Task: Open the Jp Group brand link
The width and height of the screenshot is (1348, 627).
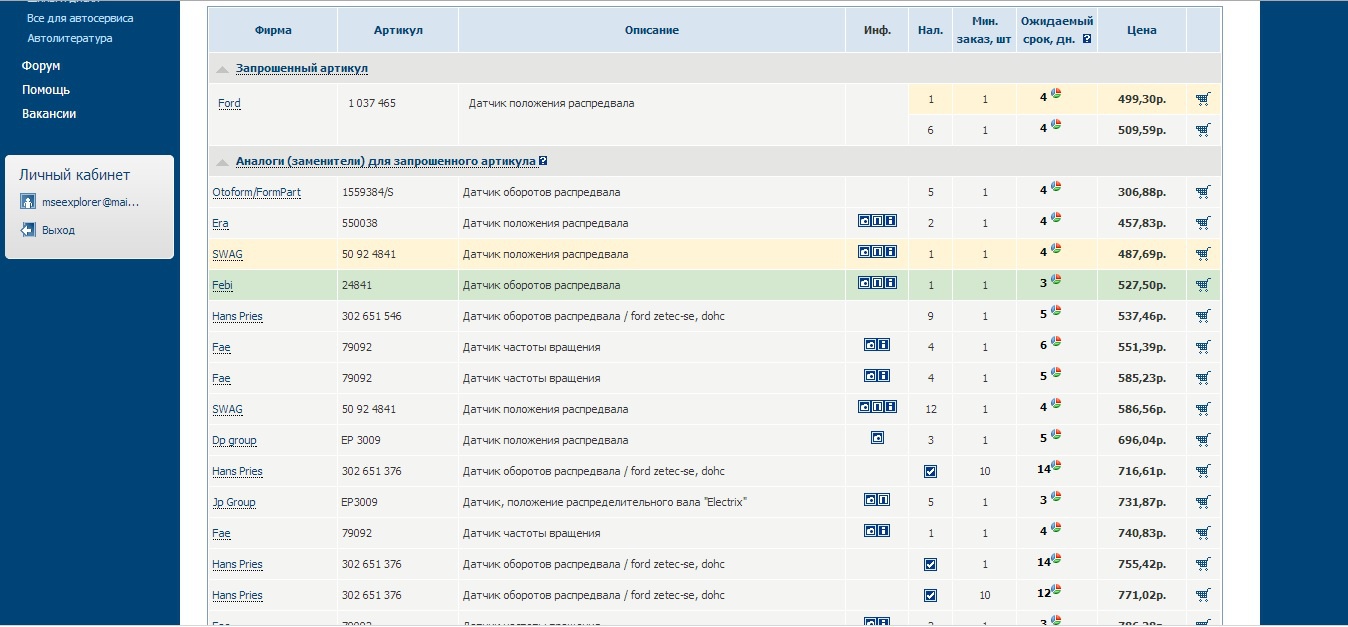Action: tap(233, 502)
